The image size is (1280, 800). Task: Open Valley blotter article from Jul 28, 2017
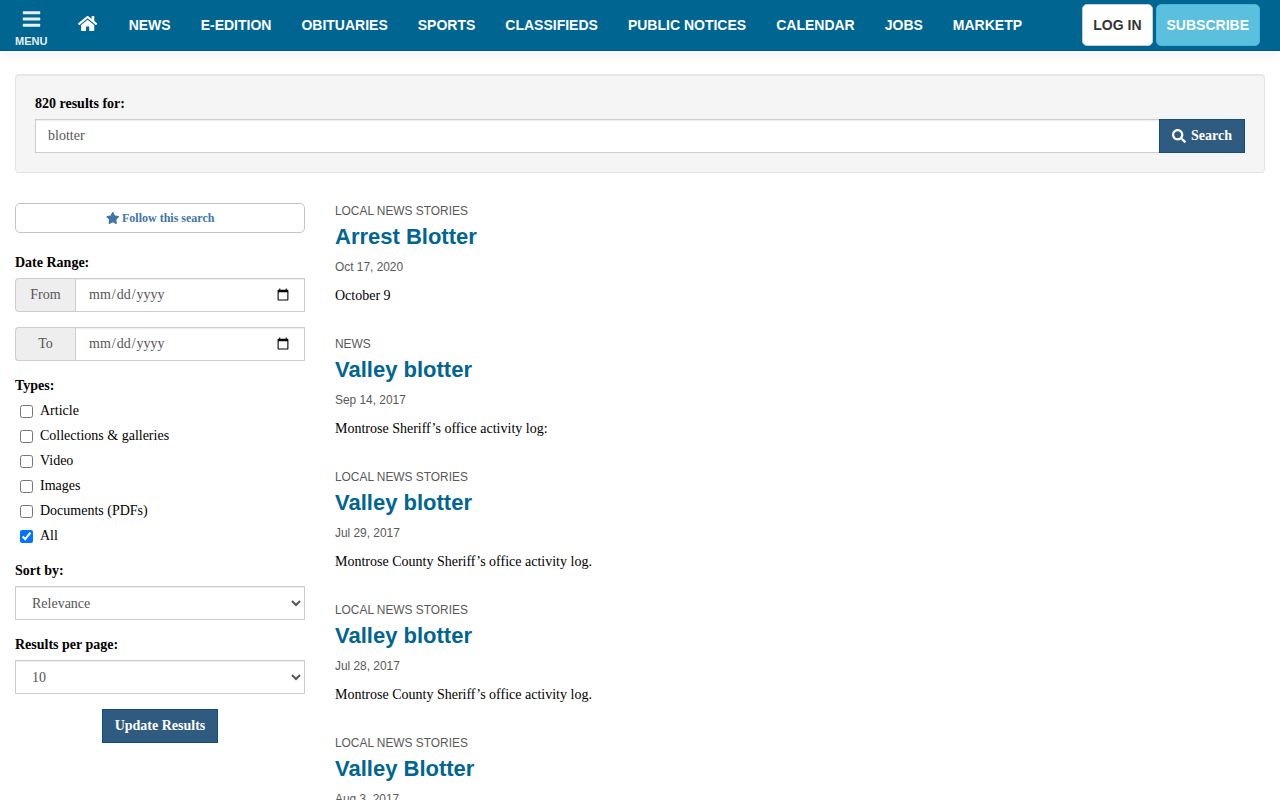[403, 636]
